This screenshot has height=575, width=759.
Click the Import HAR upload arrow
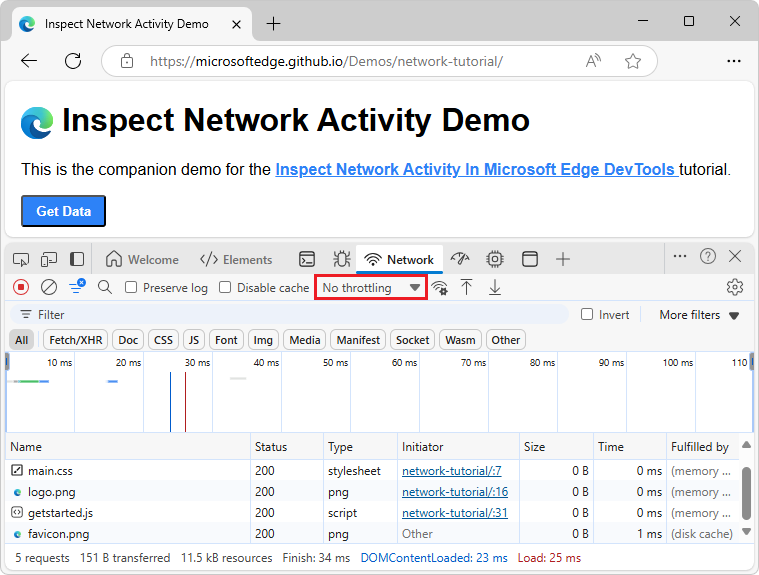click(x=466, y=288)
